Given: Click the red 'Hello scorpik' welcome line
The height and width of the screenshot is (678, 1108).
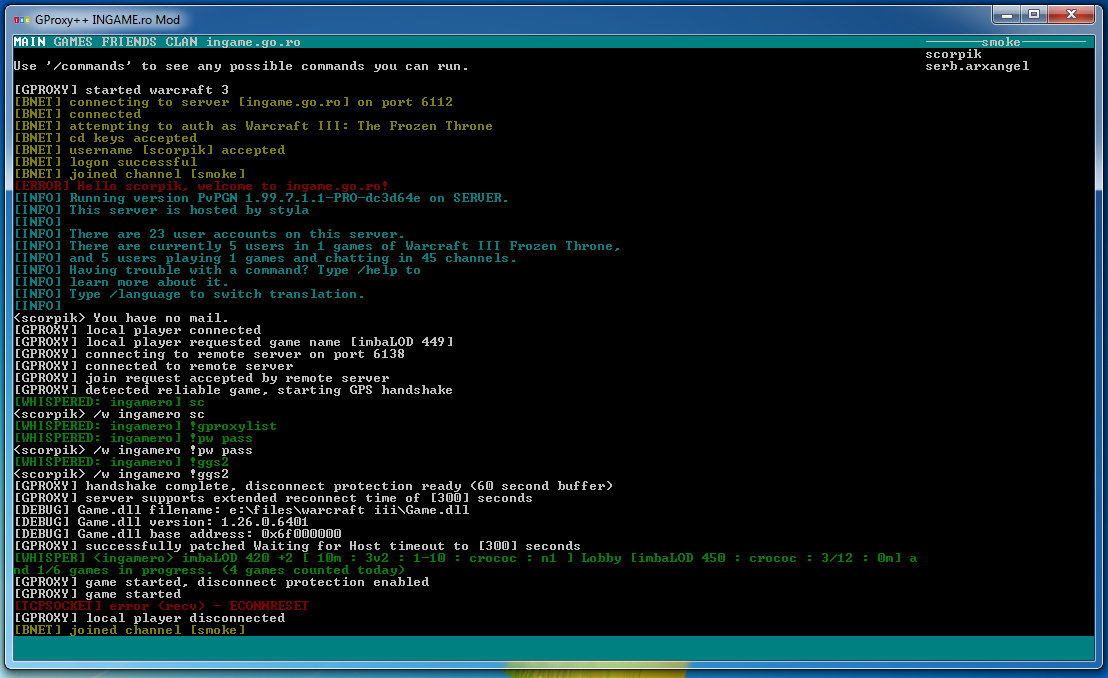Looking at the screenshot, I should click(x=201, y=186).
